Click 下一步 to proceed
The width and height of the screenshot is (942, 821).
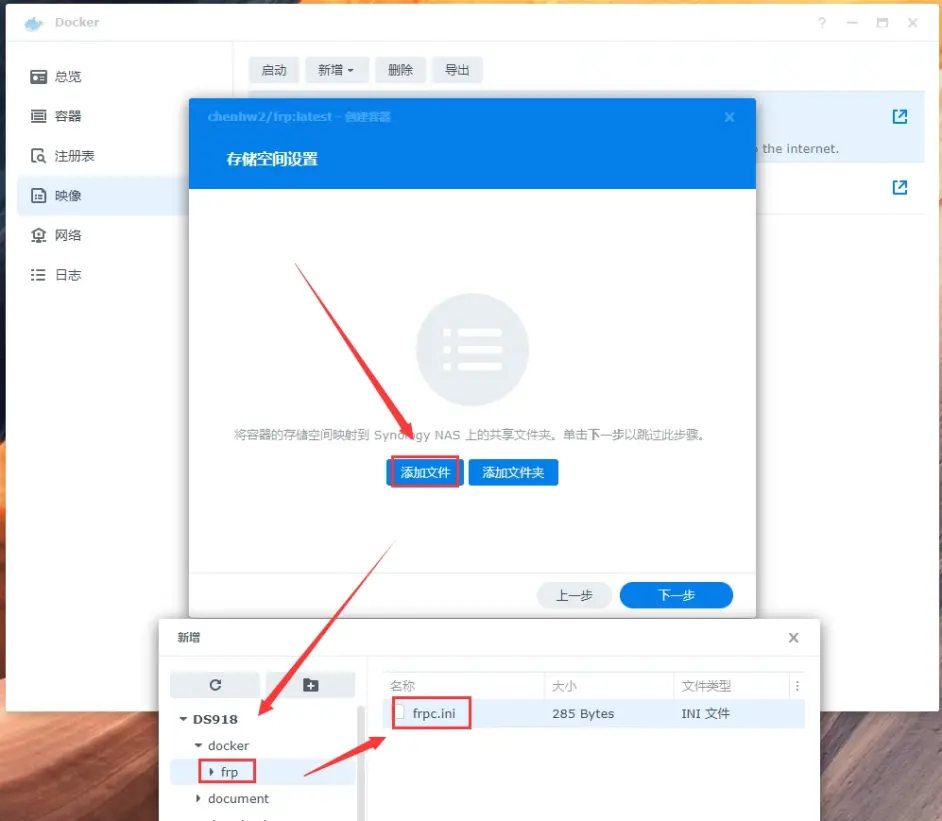pos(676,595)
